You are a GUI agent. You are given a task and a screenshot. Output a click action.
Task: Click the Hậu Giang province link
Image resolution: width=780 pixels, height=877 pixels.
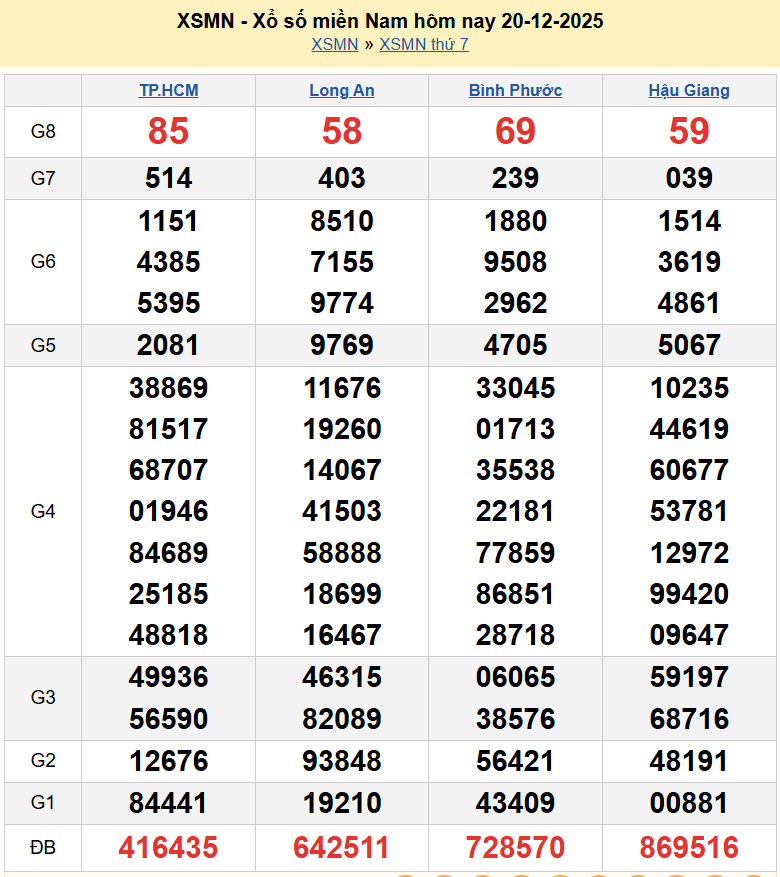click(689, 90)
